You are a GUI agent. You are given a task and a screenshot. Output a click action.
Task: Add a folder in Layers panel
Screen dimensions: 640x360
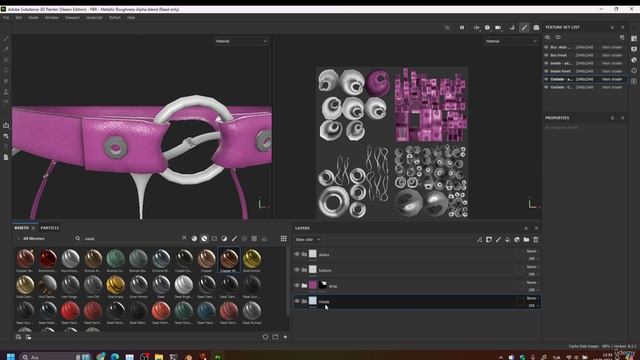[x=527, y=240]
